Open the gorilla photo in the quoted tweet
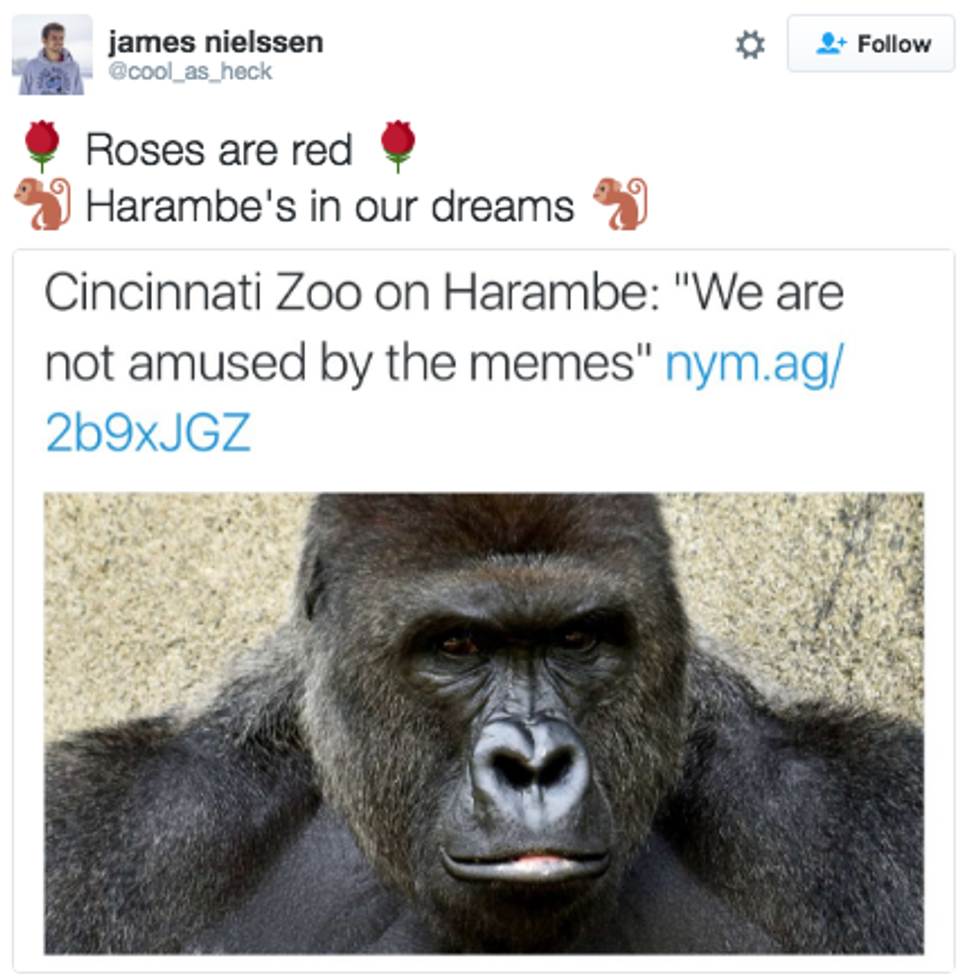This screenshot has height=980, width=980. click(x=484, y=723)
